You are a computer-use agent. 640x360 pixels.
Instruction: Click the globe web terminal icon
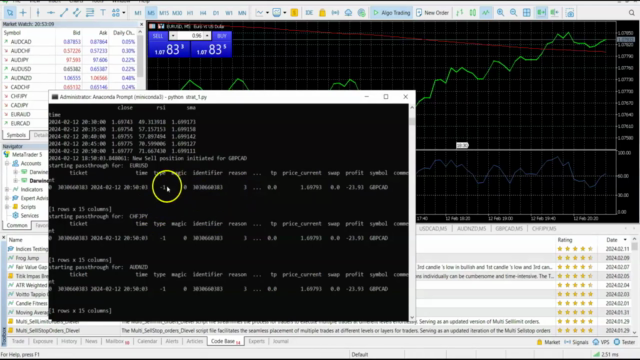click(362, 13)
